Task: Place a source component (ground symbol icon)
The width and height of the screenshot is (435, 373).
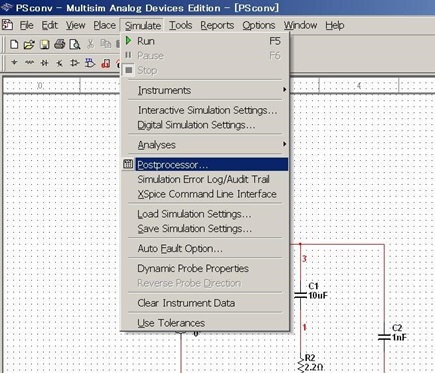Action: click(14, 62)
